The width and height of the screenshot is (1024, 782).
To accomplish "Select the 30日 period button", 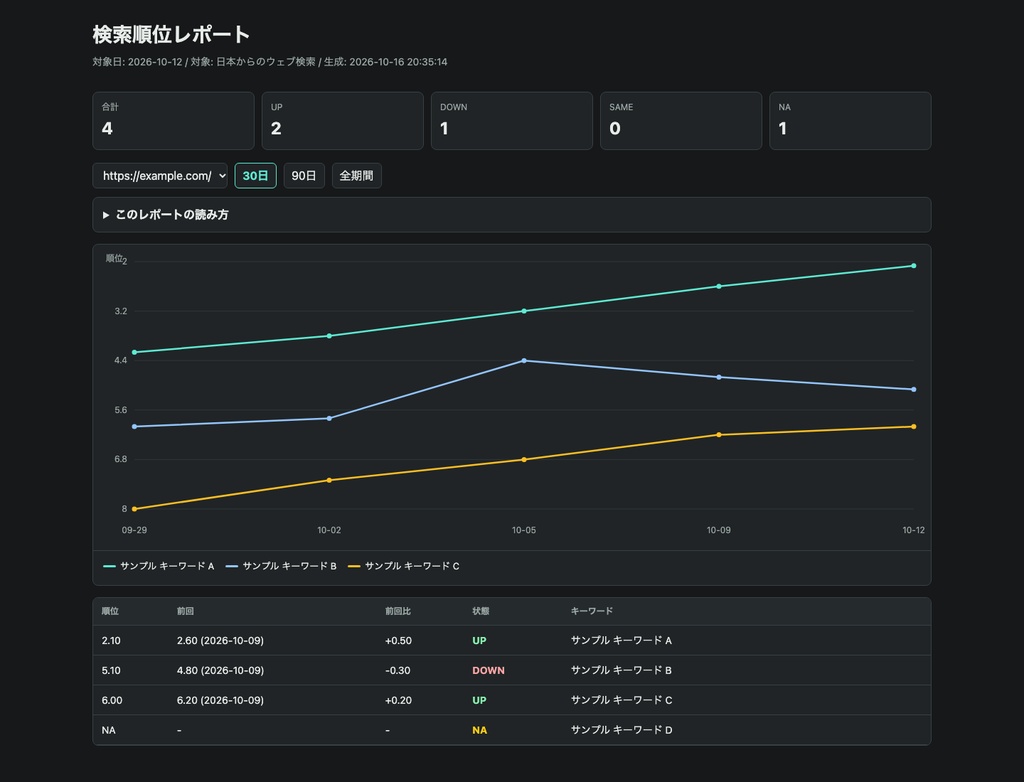I will click(x=255, y=176).
